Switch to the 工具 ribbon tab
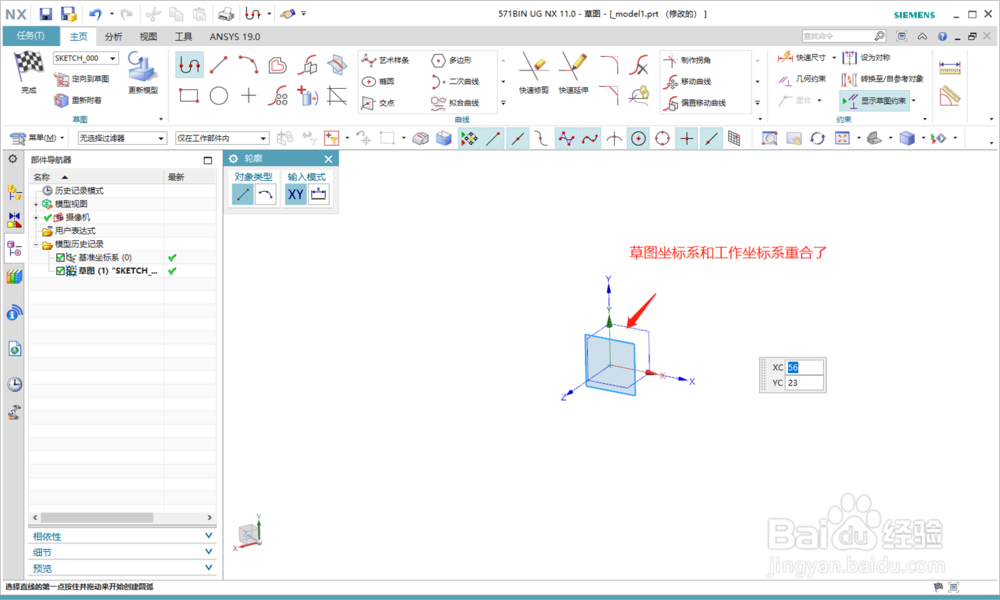Screen dimensions: 1000x600 coord(183,36)
